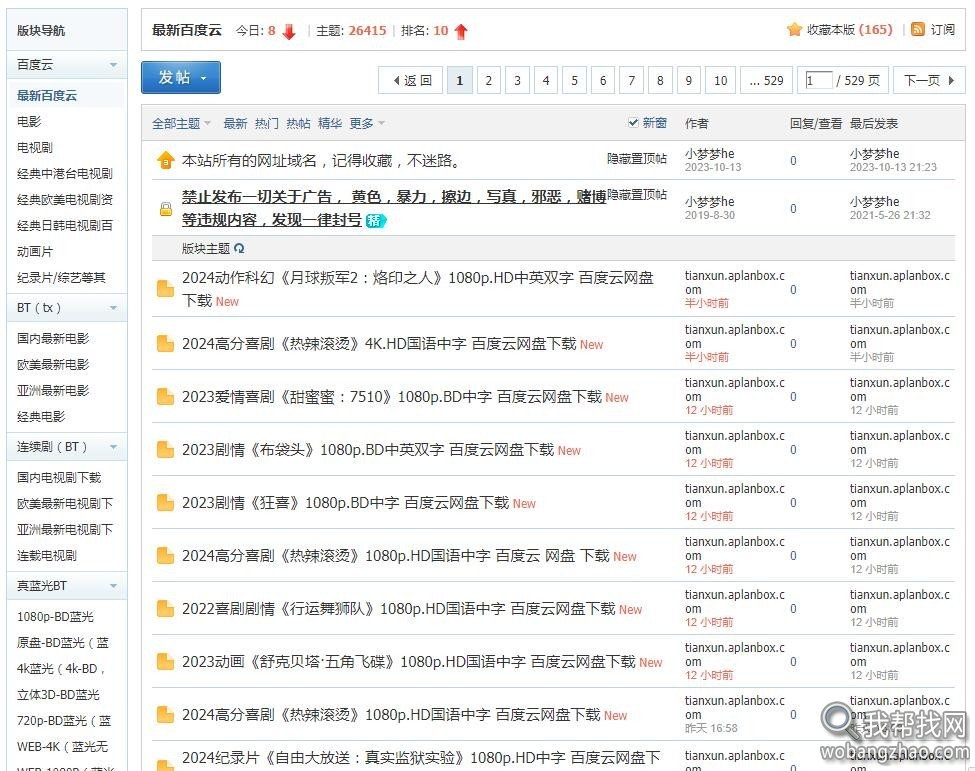Select 最新百度云 in sidebar
The height and width of the screenshot is (771, 975).
[47, 96]
